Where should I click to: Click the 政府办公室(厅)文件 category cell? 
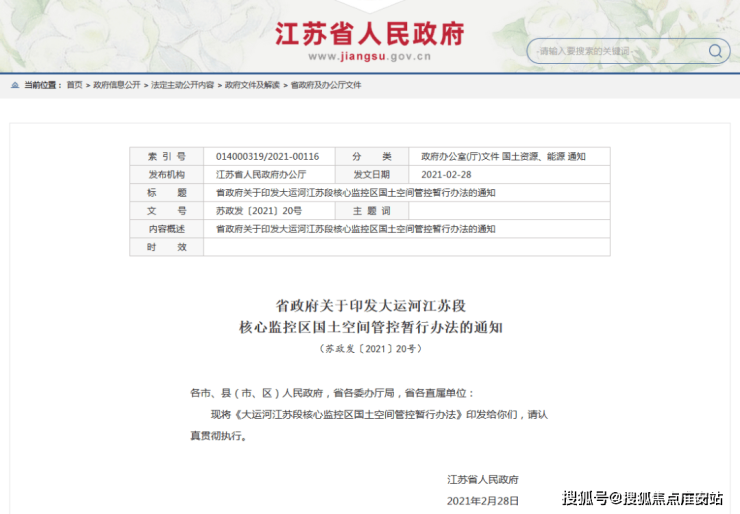509,157
